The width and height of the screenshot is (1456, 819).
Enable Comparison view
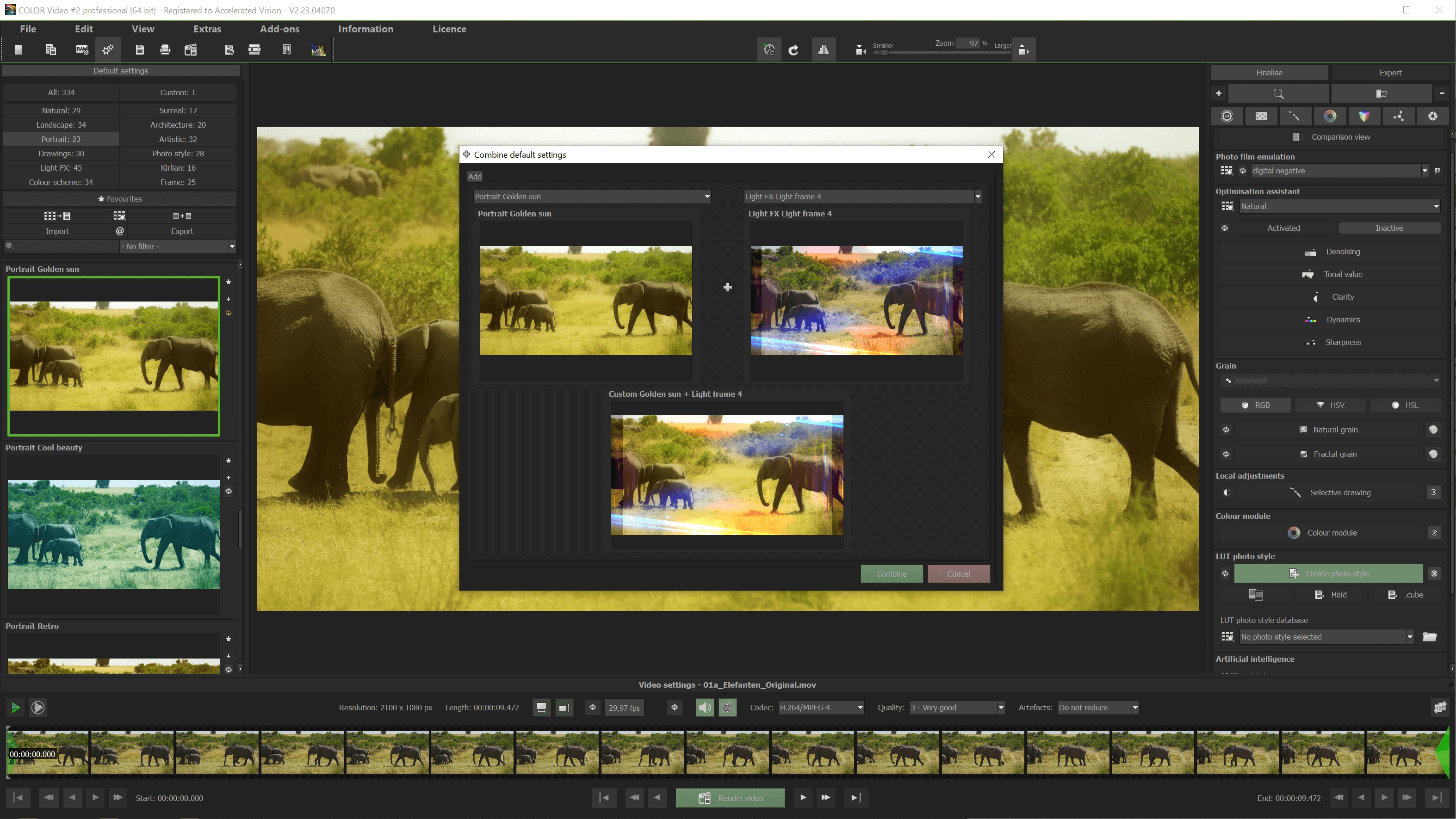(1298, 137)
